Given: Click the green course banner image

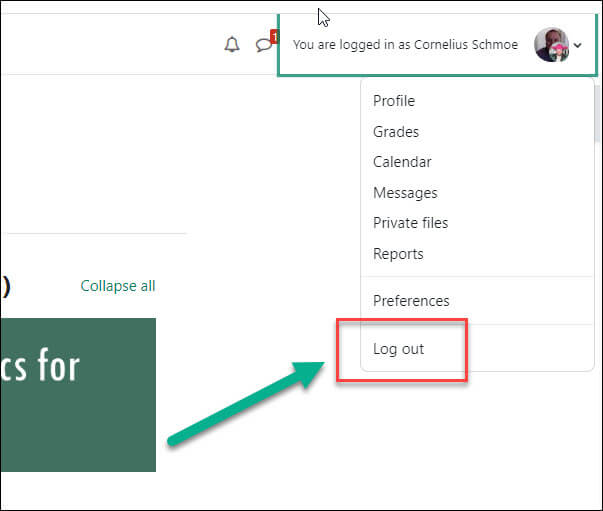Looking at the screenshot, I should 78,394.
